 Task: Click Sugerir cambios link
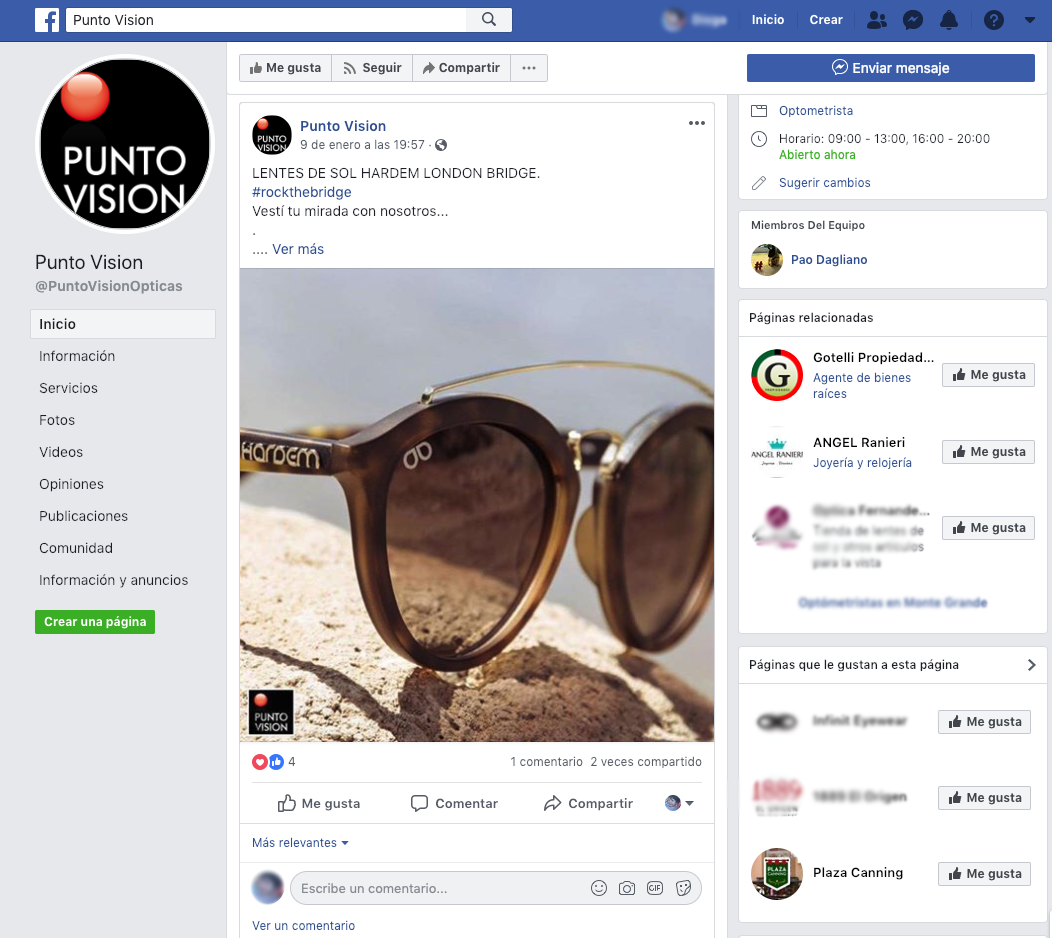pos(825,183)
